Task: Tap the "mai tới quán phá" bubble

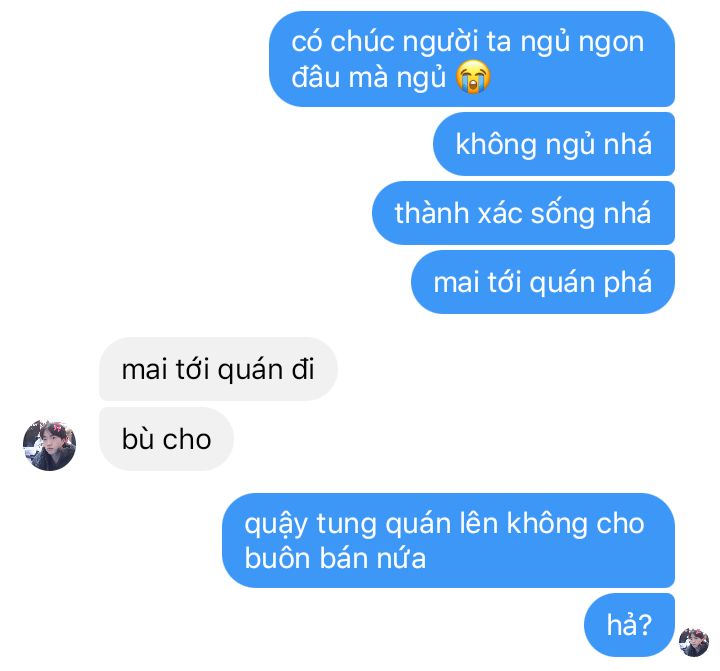Action: point(543,282)
